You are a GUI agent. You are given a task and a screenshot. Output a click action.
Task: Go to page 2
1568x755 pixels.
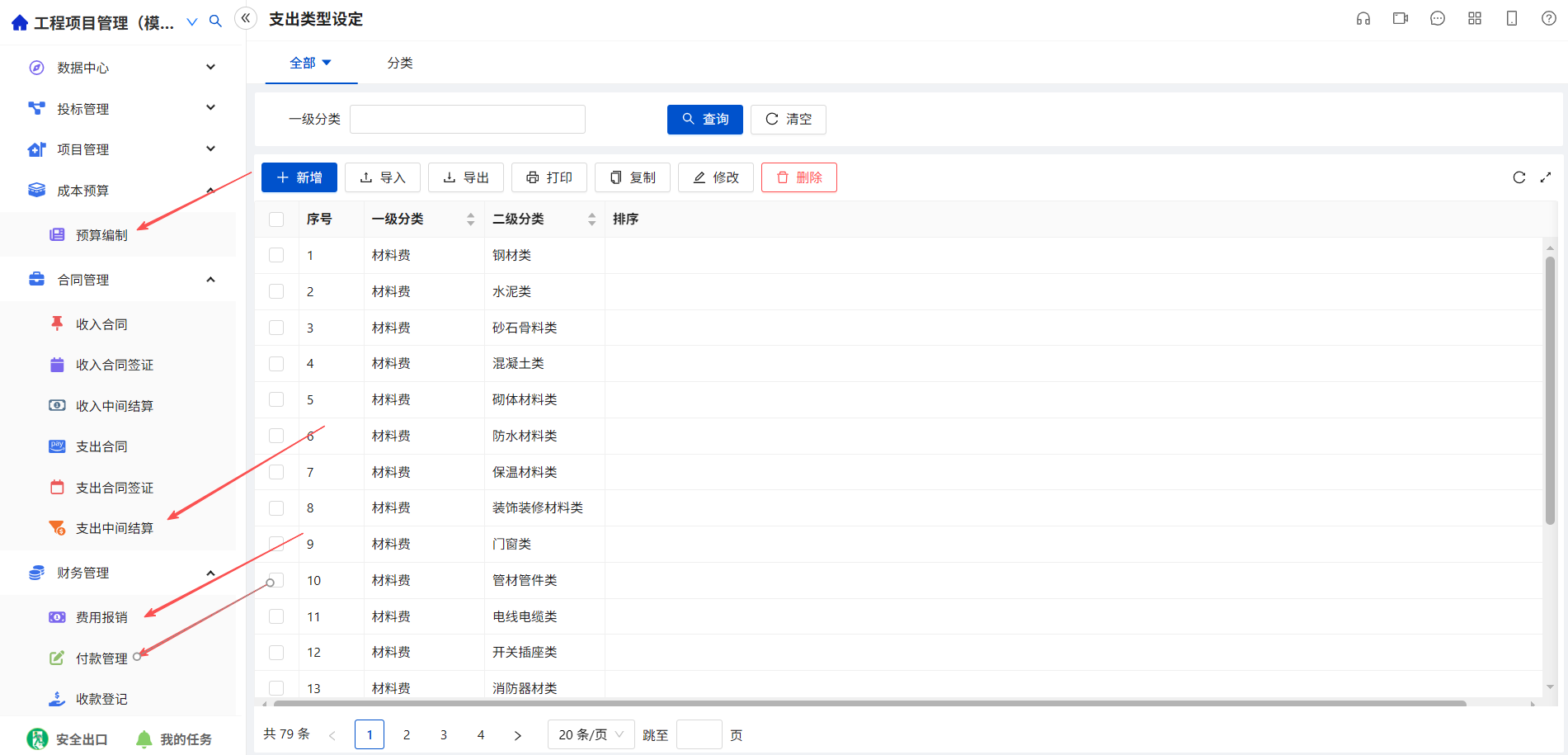click(407, 734)
